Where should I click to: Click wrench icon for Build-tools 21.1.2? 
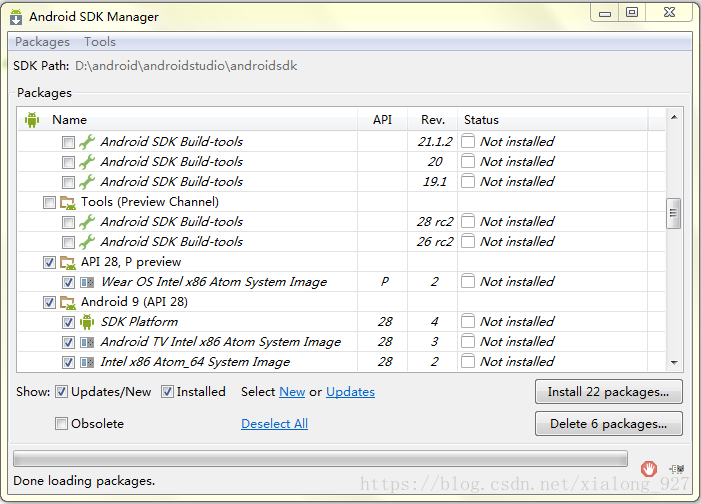pyautogui.click(x=87, y=142)
